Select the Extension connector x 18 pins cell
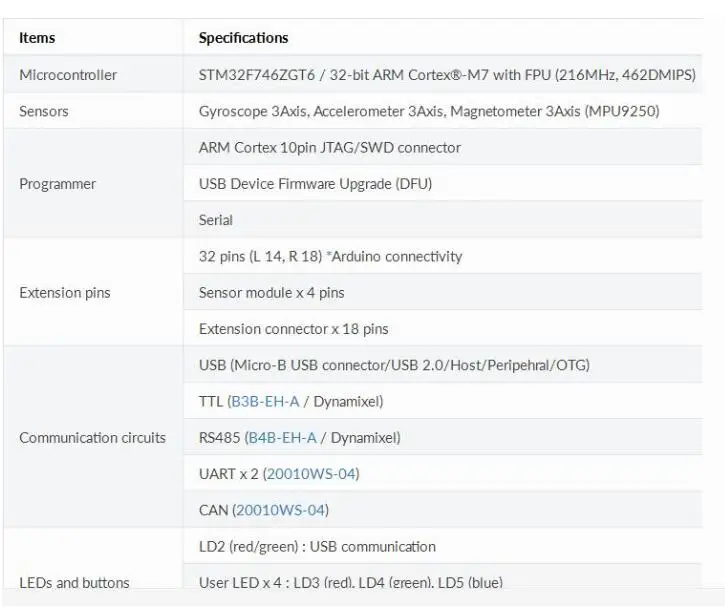 click(443, 329)
